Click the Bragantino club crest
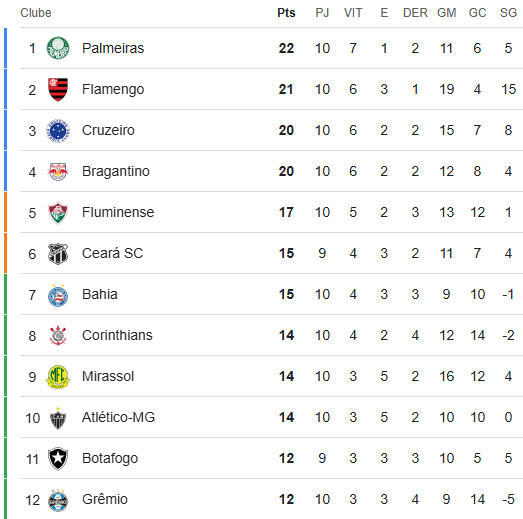Screen dimensions: 523x519 point(58,171)
